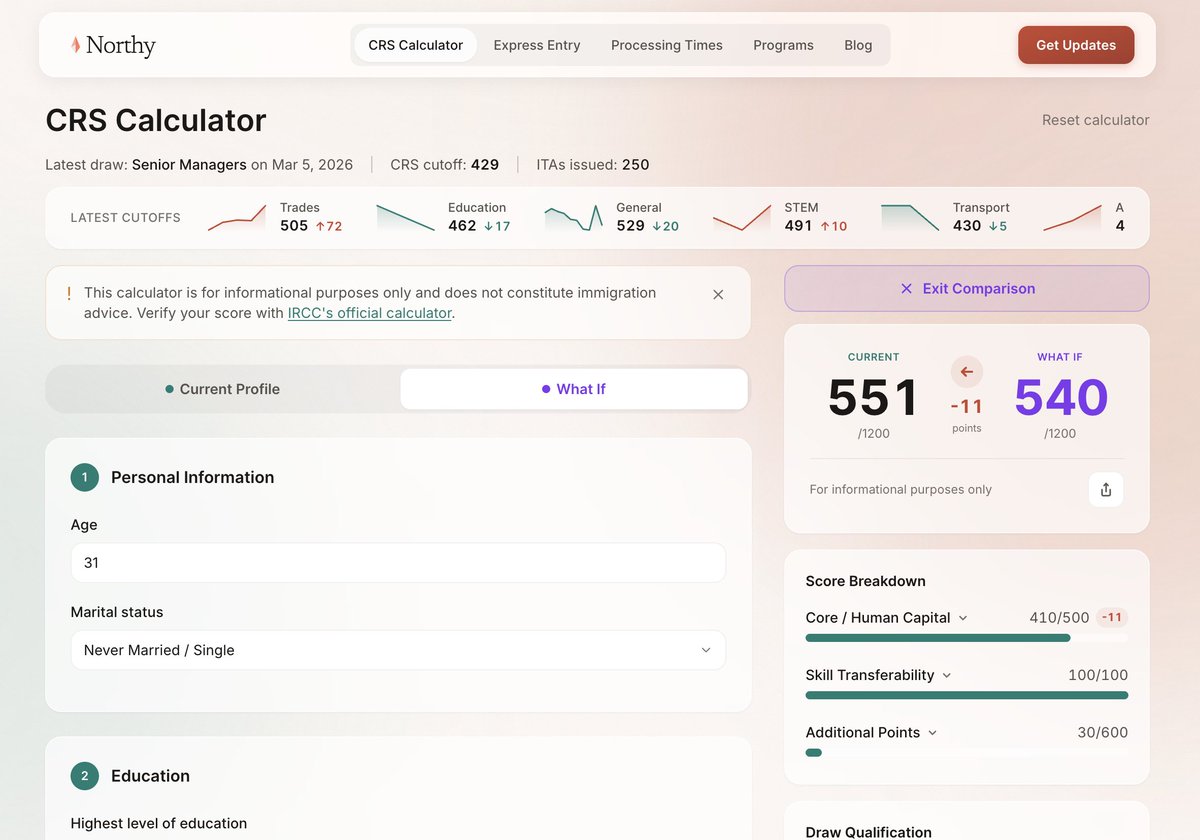Viewport: 1200px width, 840px height.
Task: Click the Get Updates button
Action: [1076, 45]
